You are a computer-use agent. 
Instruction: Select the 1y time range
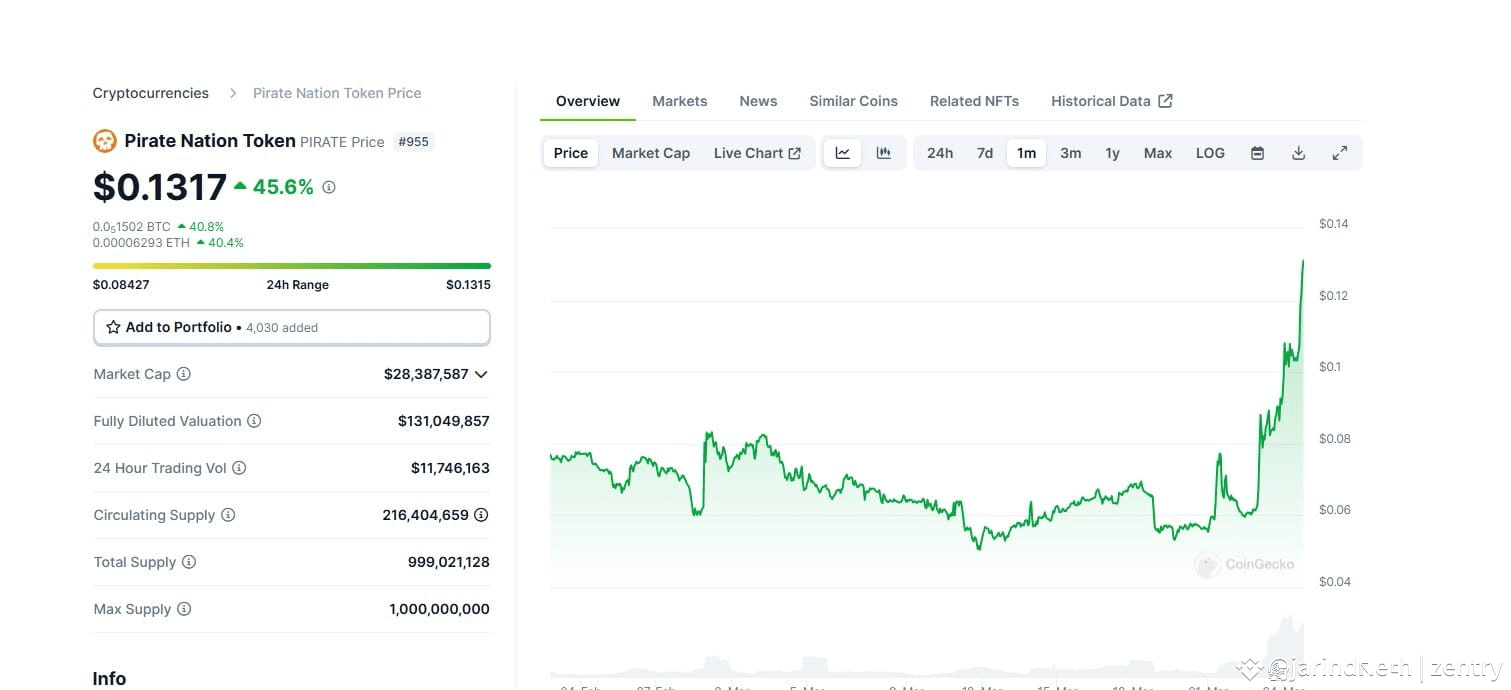pyautogui.click(x=1113, y=153)
